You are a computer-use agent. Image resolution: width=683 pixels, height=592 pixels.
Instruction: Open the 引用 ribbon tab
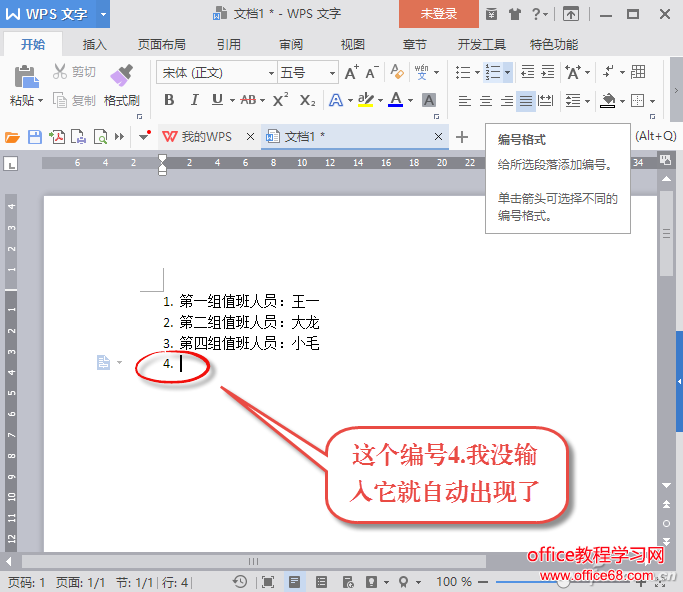(x=229, y=44)
